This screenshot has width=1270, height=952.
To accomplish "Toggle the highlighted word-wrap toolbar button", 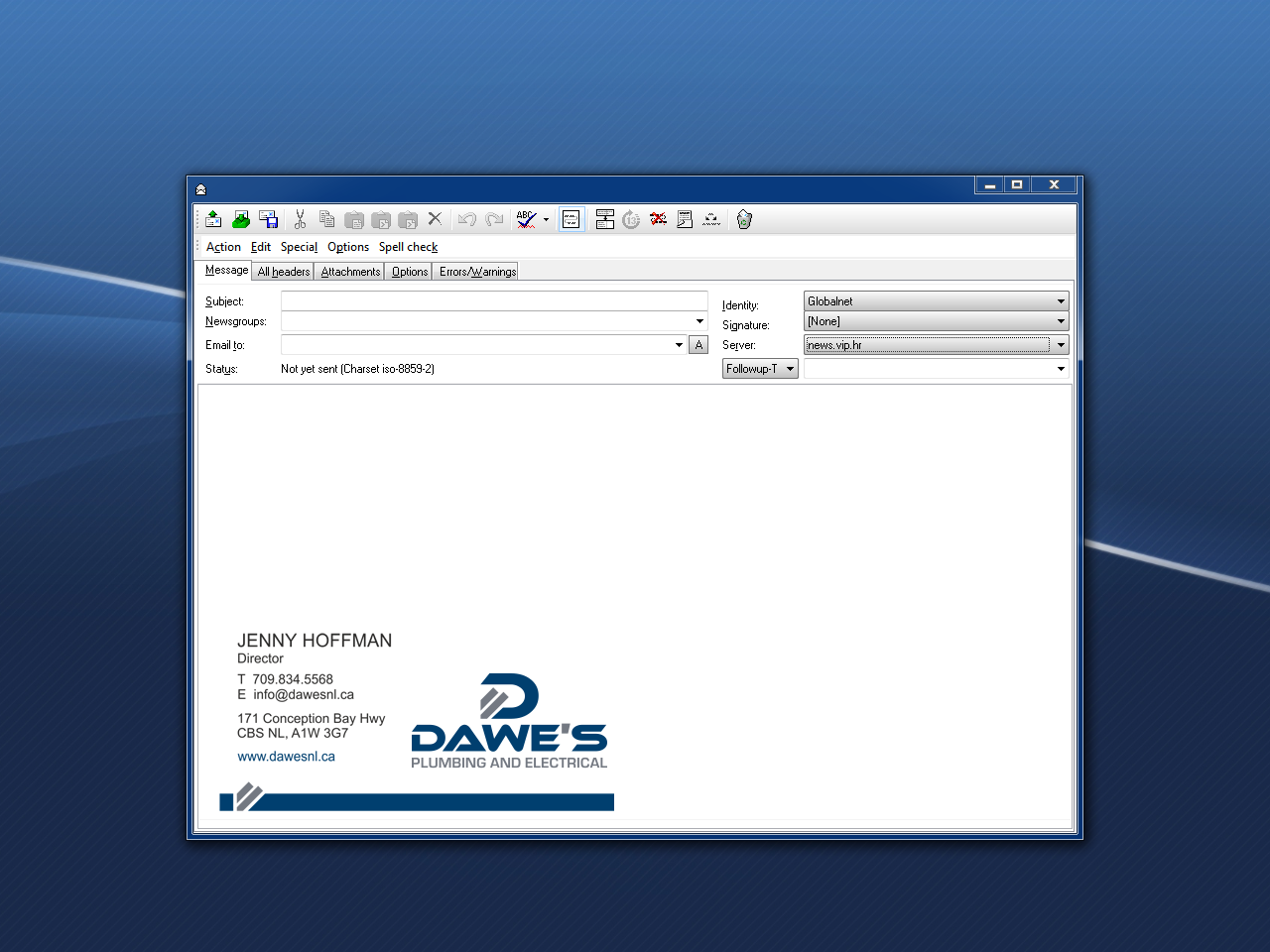I will tap(571, 219).
